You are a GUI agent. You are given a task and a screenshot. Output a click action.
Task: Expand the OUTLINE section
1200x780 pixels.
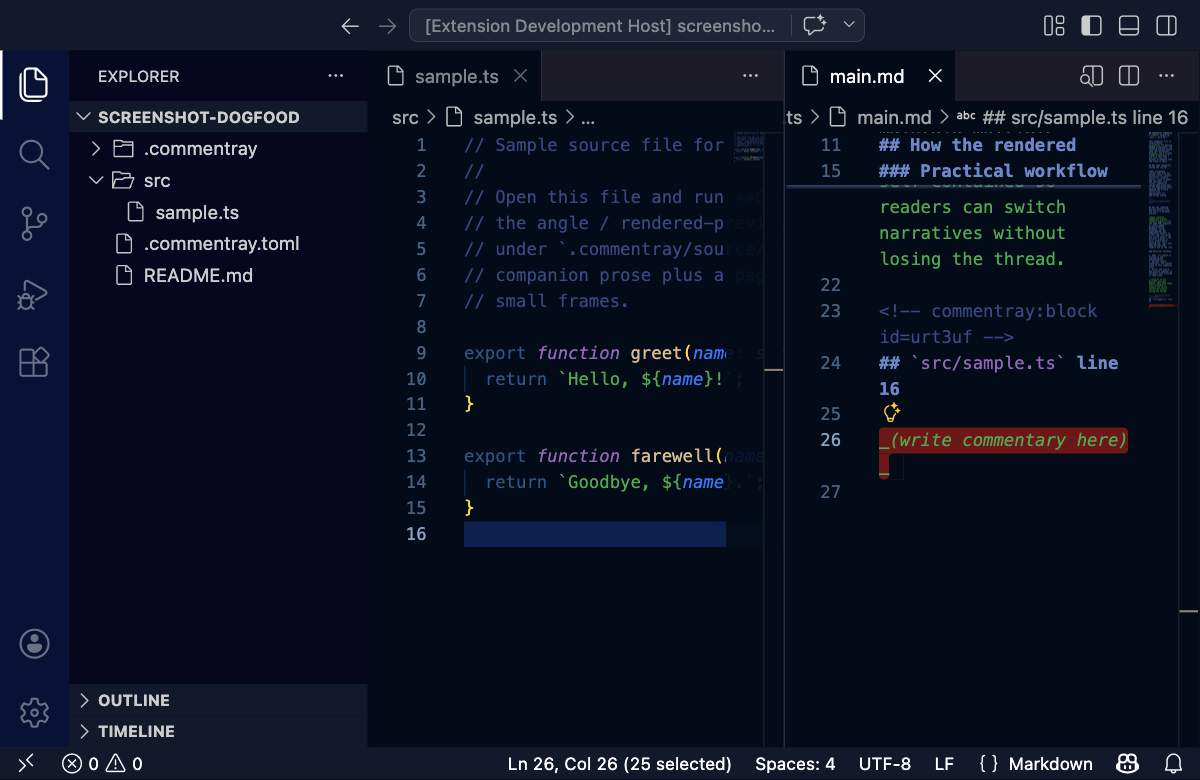(x=218, y=700)
